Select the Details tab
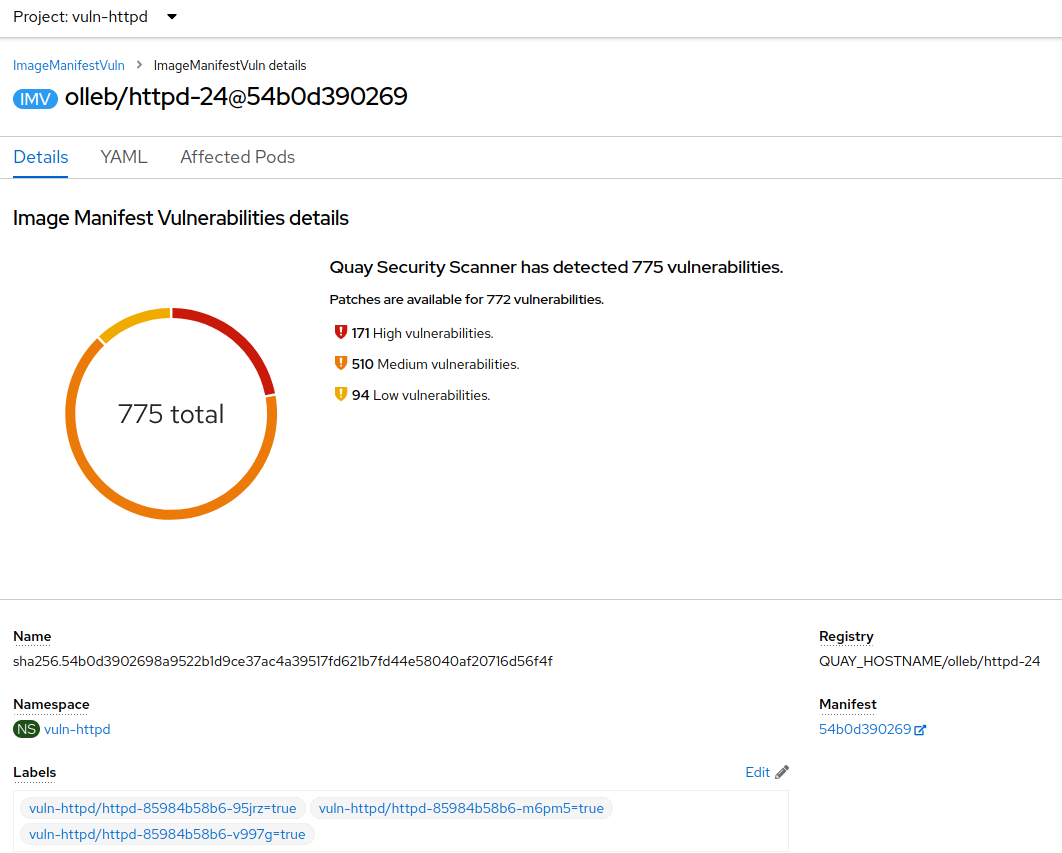 click(x=40, y=157)
